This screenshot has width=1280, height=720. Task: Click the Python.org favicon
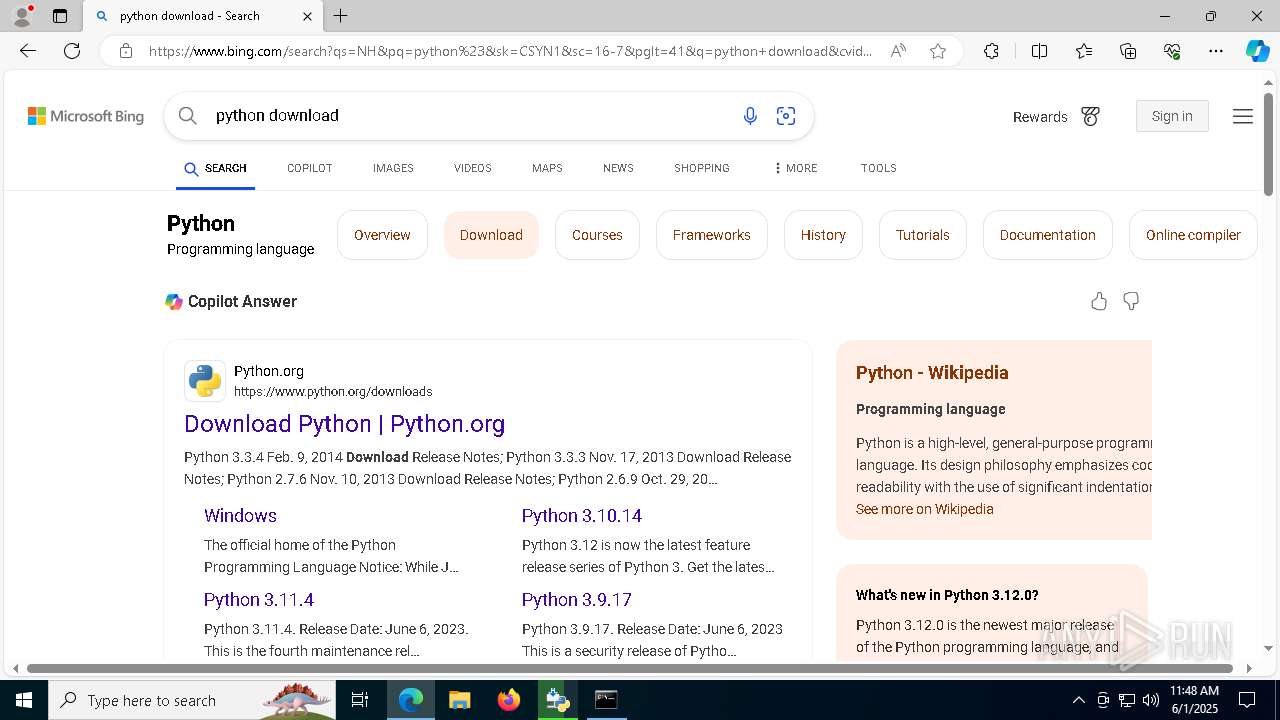coord(205,381)
